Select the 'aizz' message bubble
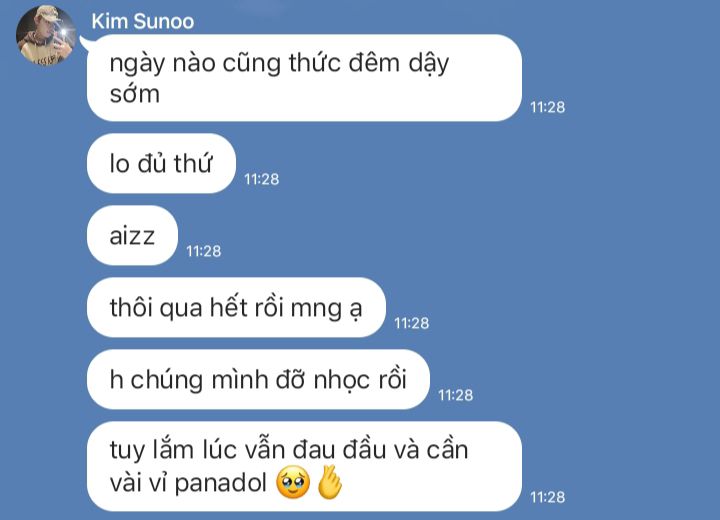Screen dimensions: 720x520 (x=132, y=235)
